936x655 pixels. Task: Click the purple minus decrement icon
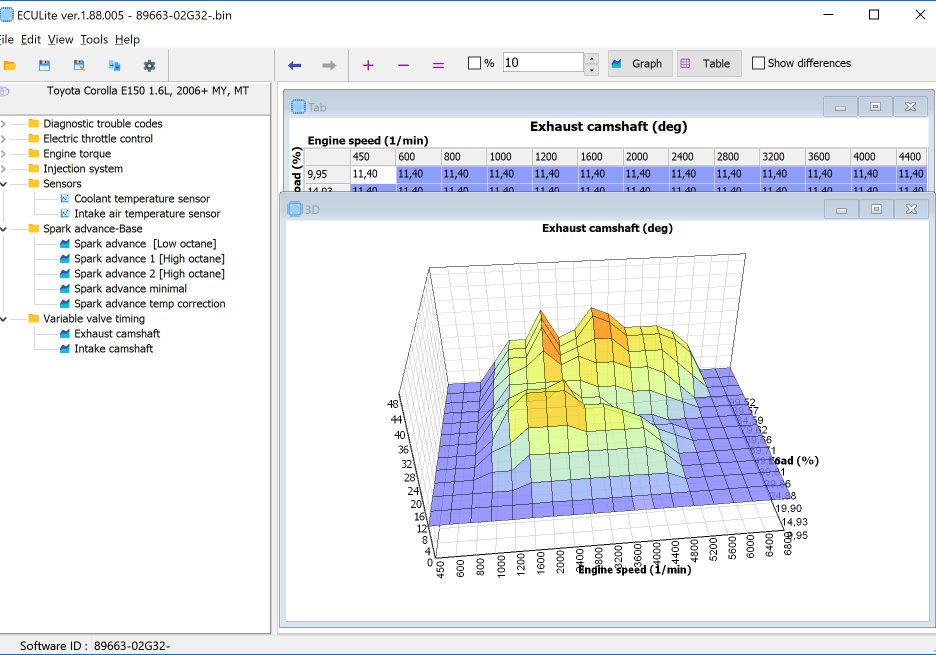403,64
